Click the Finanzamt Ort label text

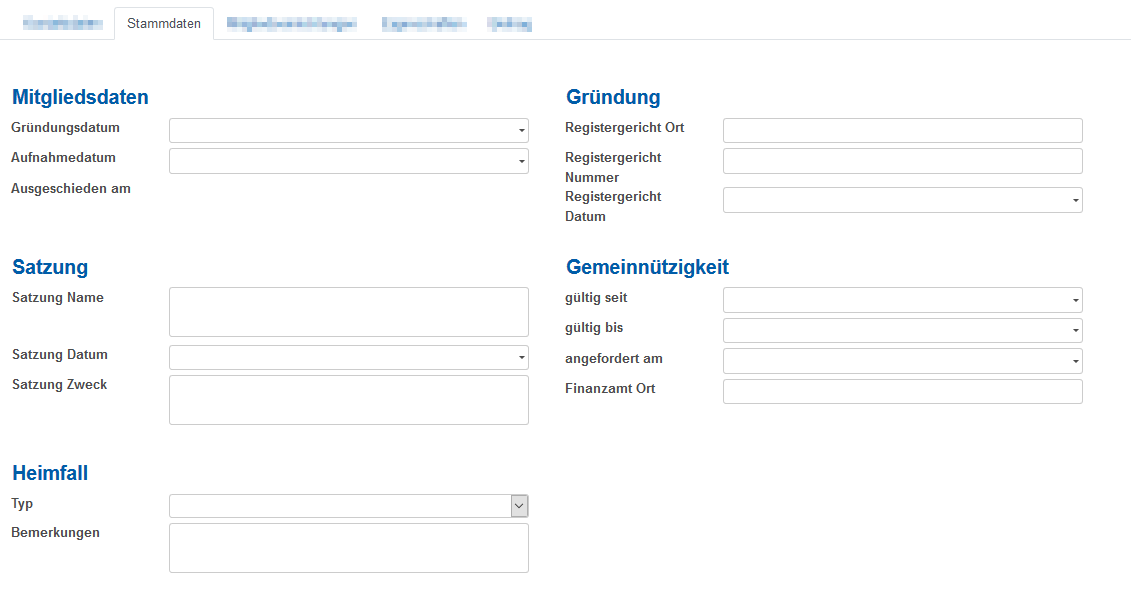610,388
